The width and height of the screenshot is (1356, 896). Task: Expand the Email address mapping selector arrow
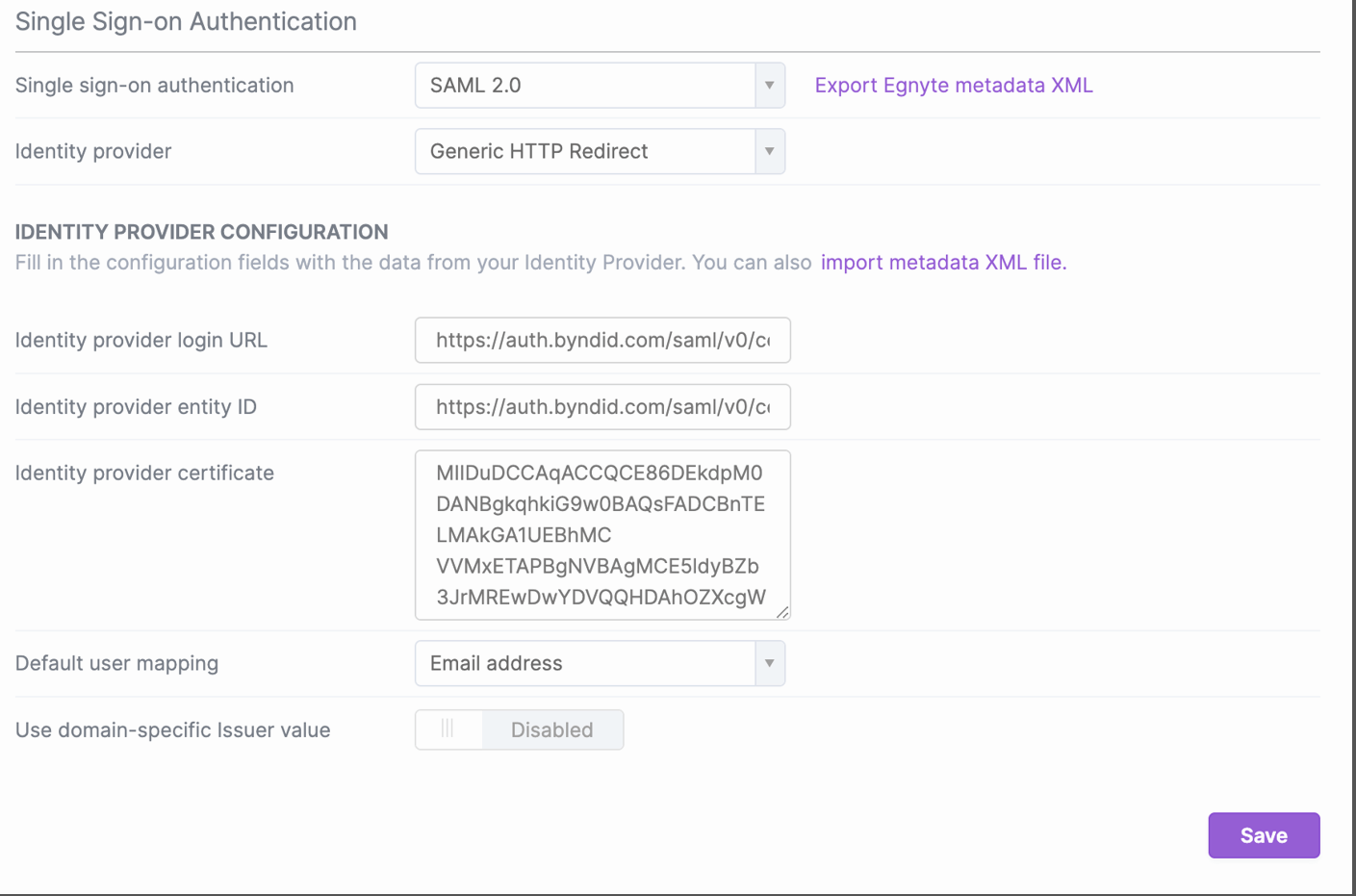(x=769, y=663)
